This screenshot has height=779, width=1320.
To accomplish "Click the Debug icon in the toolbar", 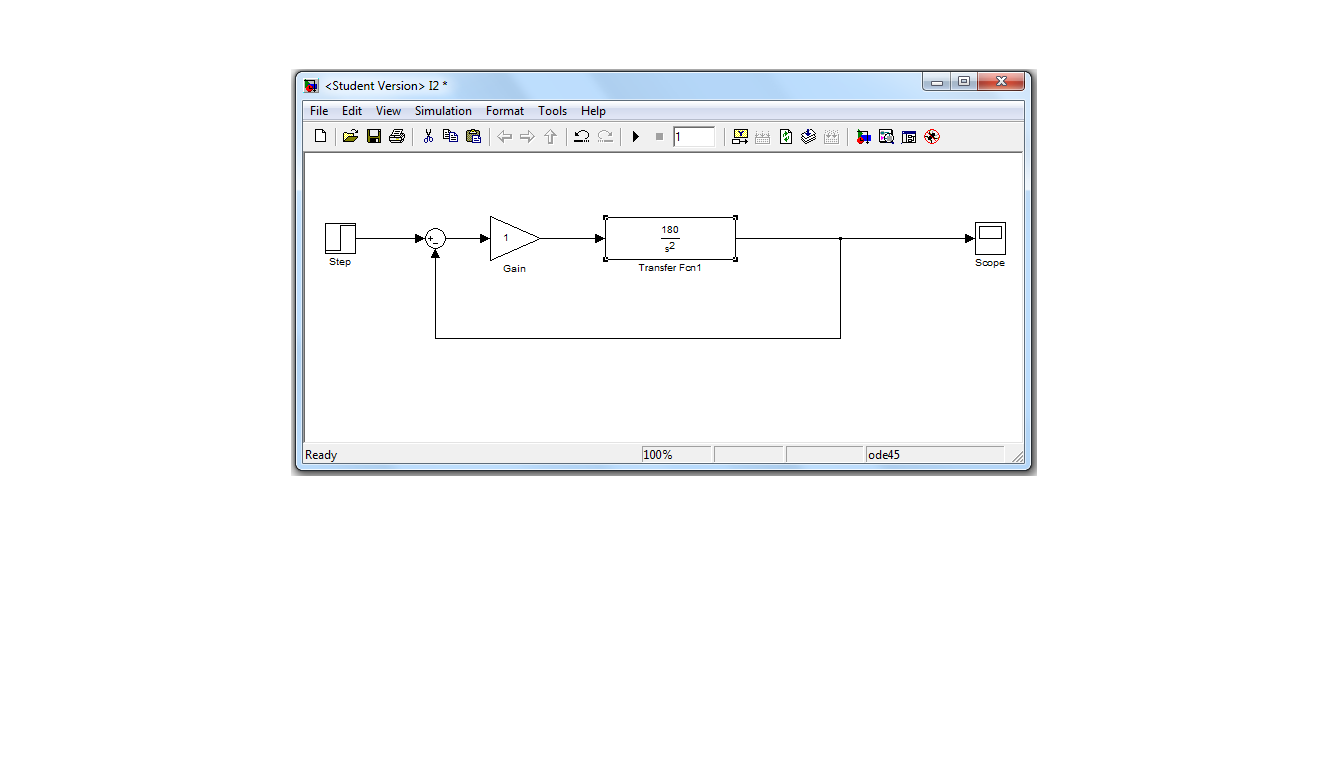I will tap(932, 136).
